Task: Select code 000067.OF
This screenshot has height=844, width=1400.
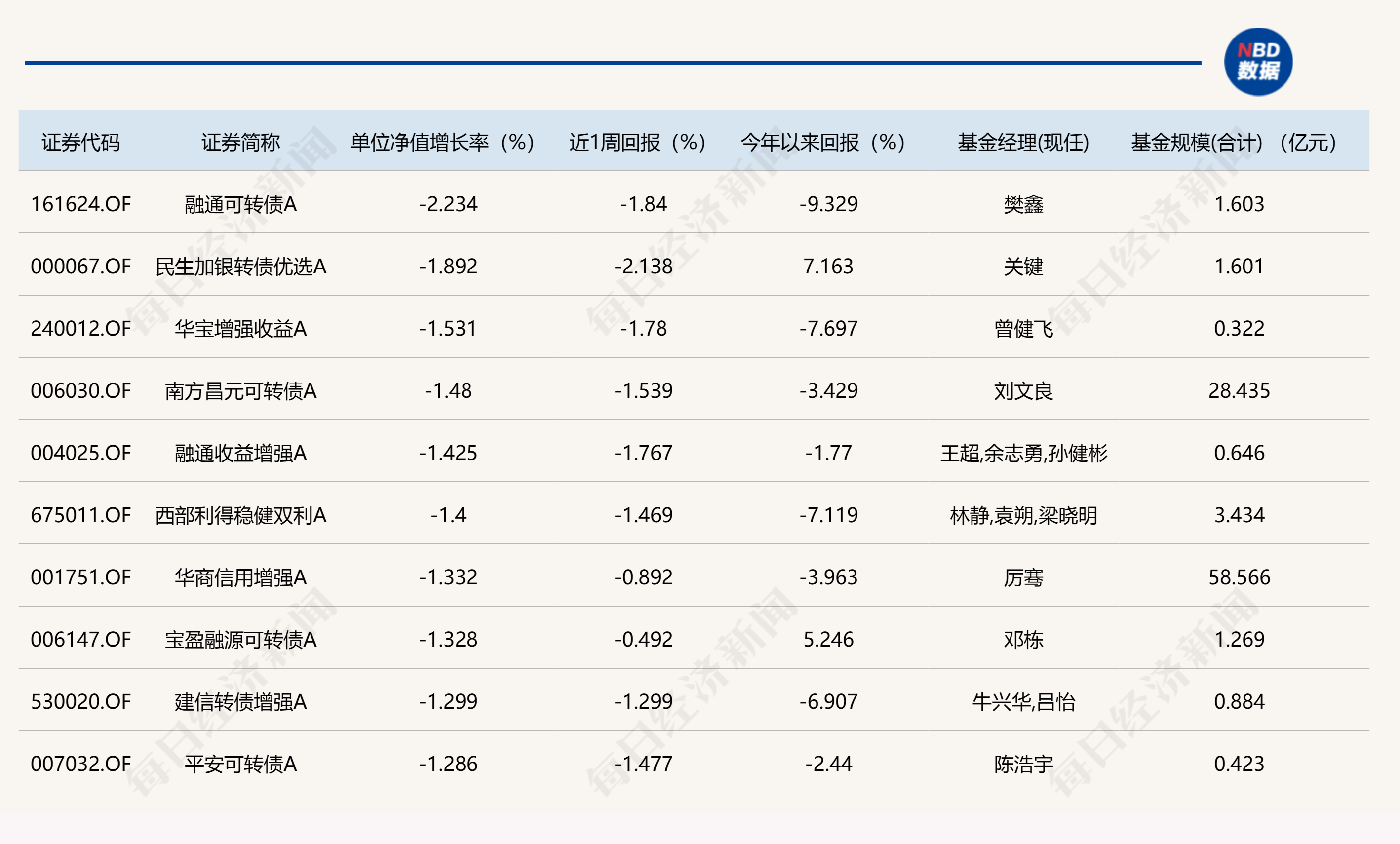Action: [80, 267]
